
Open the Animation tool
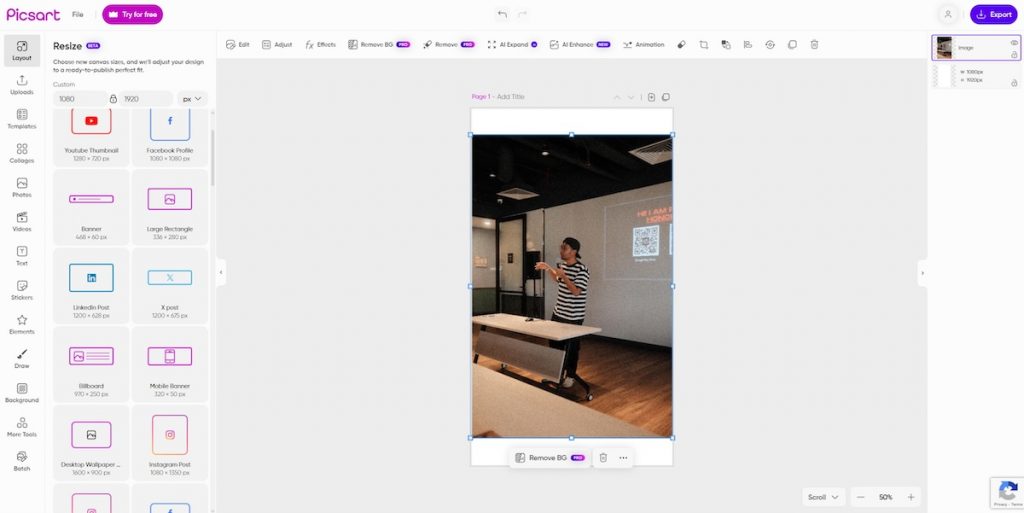tap(643, 44)
